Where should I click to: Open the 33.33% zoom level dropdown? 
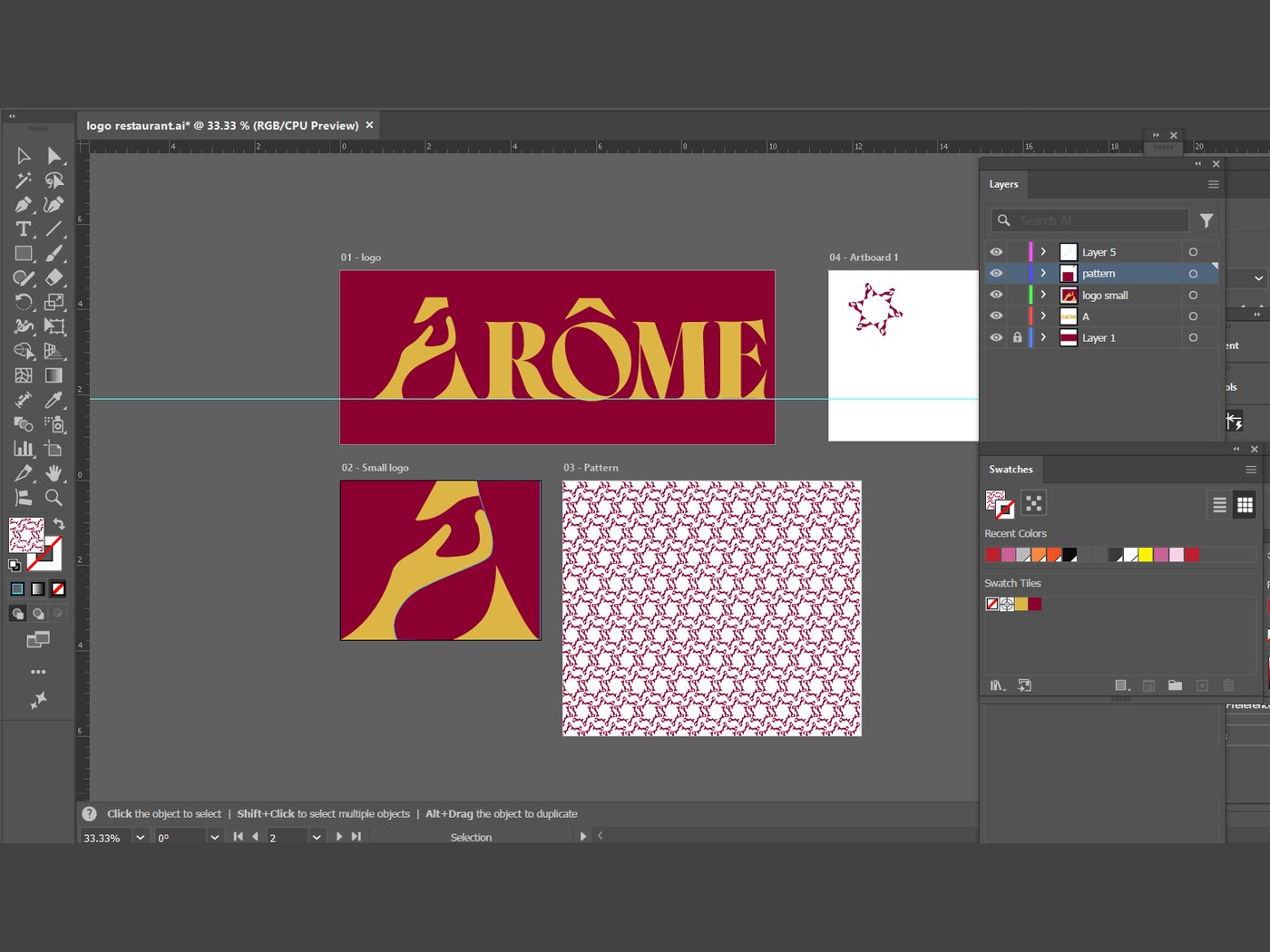coord(140,838)
